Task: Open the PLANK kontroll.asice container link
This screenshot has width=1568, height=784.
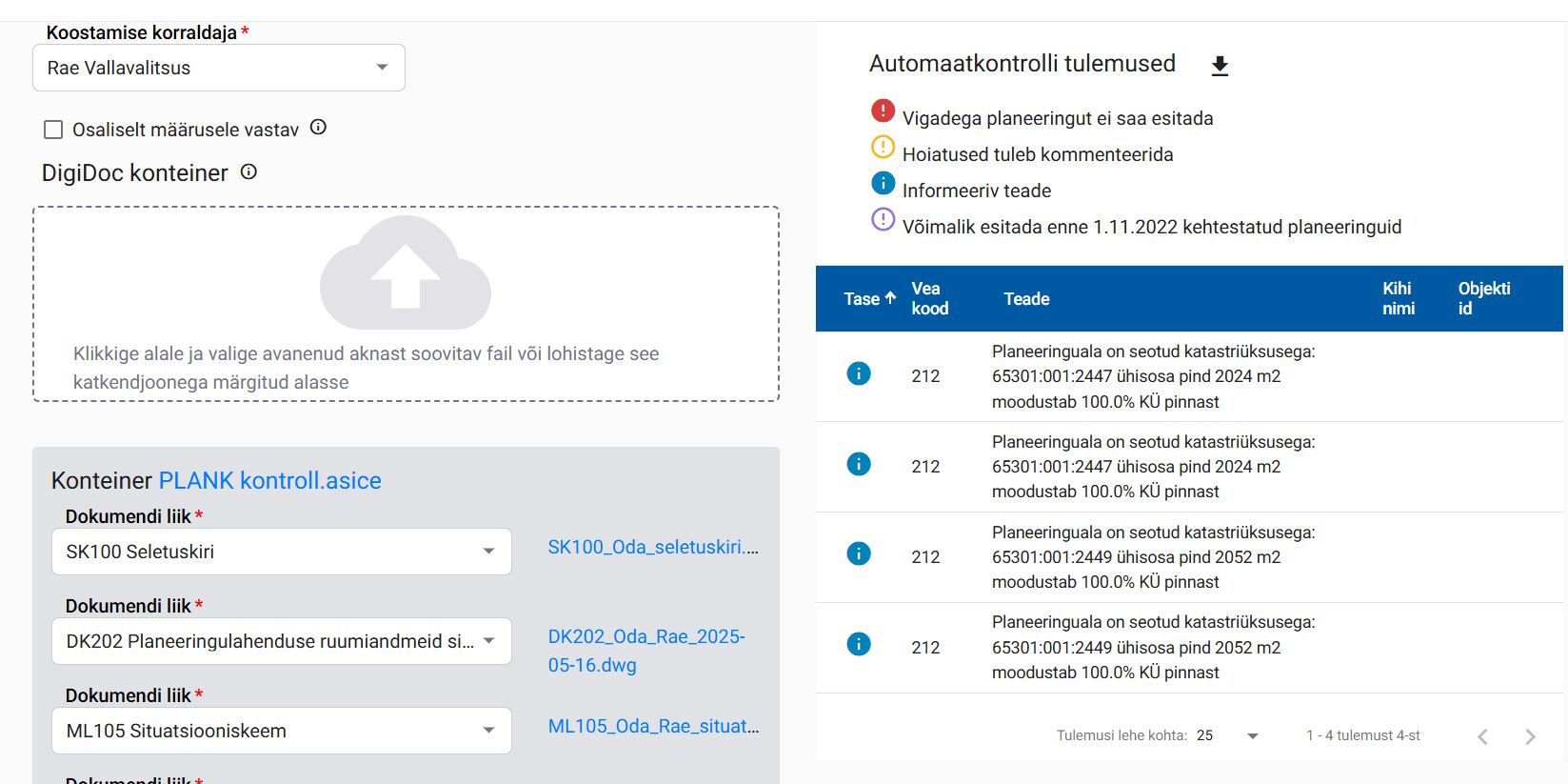Action: coord(269,480)
